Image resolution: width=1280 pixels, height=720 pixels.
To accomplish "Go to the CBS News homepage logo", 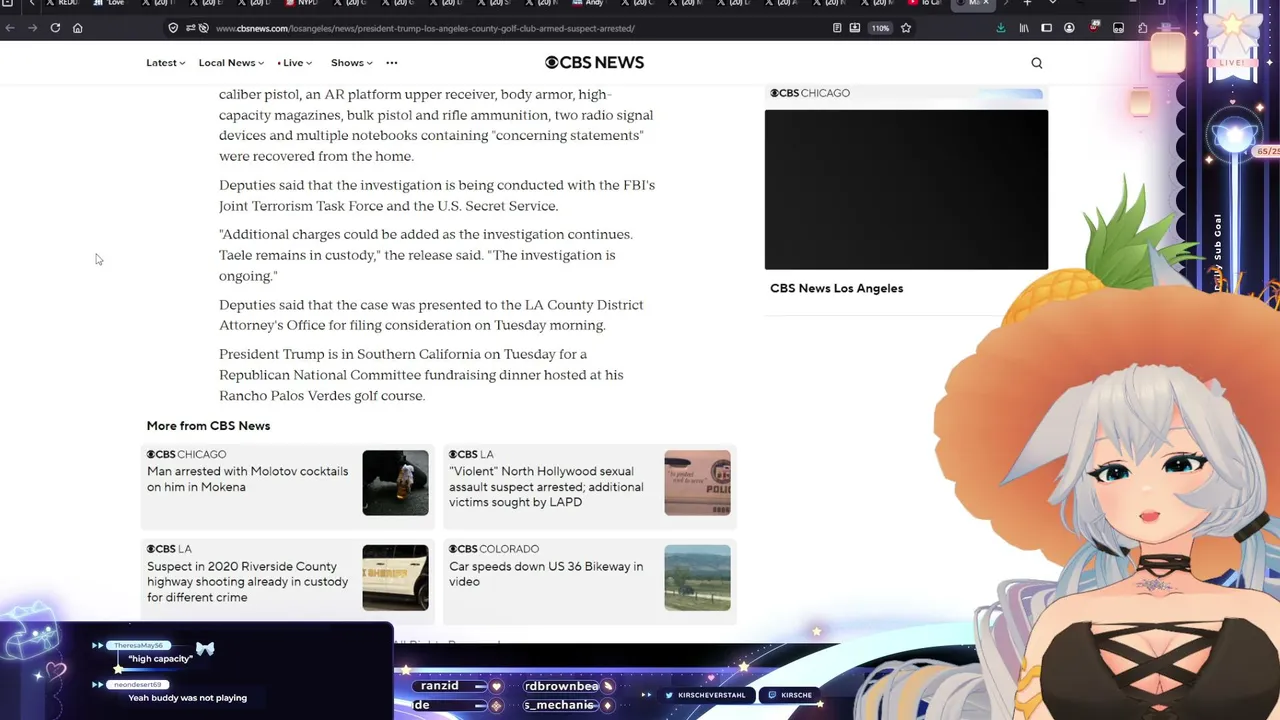I will (594, 62).
